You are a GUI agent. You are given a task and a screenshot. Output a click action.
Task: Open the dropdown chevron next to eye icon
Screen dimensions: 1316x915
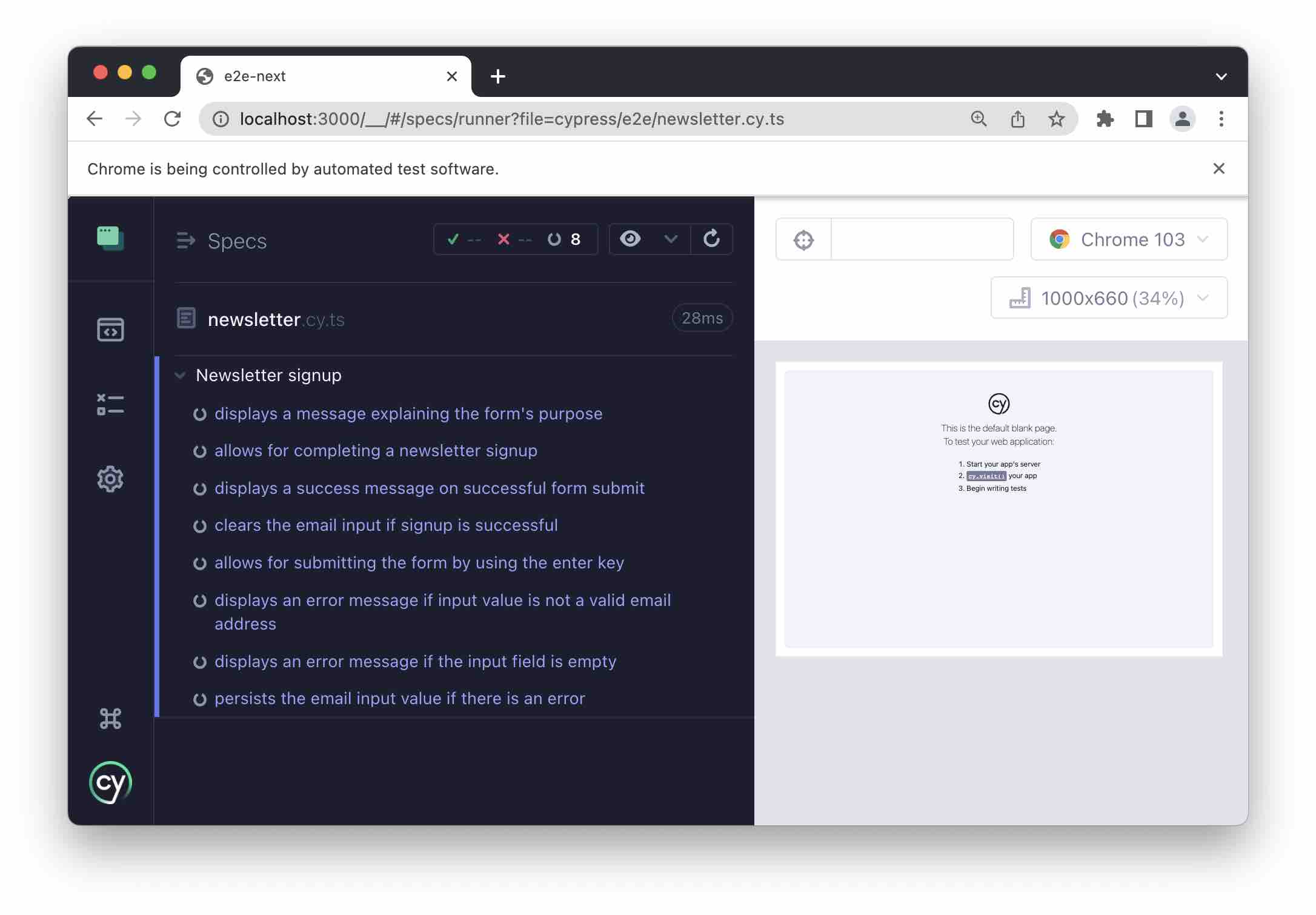pyautogui.click(x=671, y=239)
